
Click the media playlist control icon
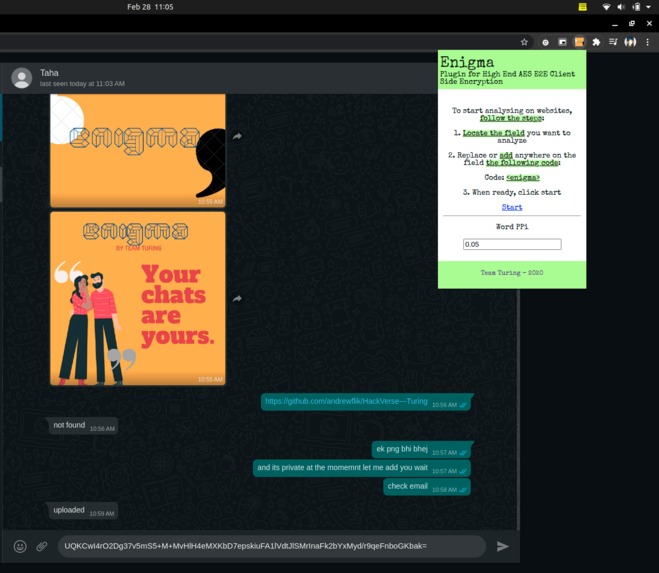coord(613,42)
